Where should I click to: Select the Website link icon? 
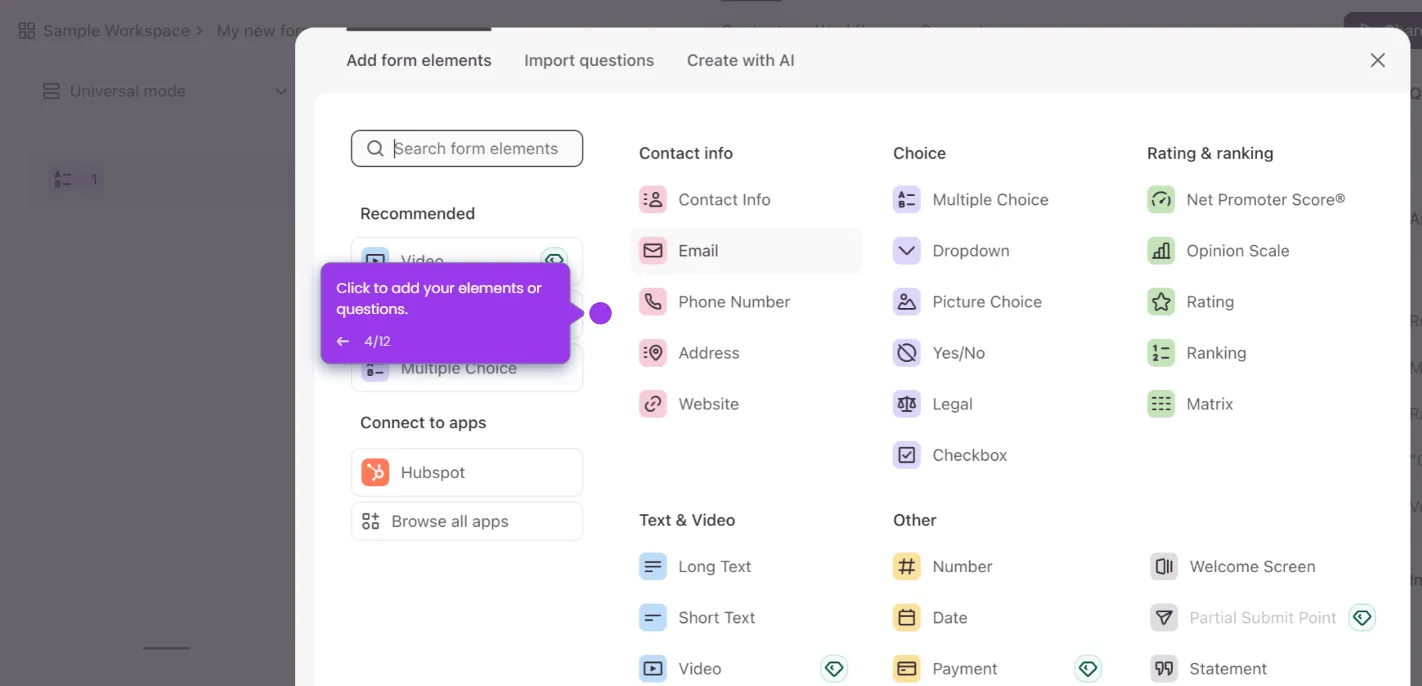pyautogui.click(x=653, y=403)
